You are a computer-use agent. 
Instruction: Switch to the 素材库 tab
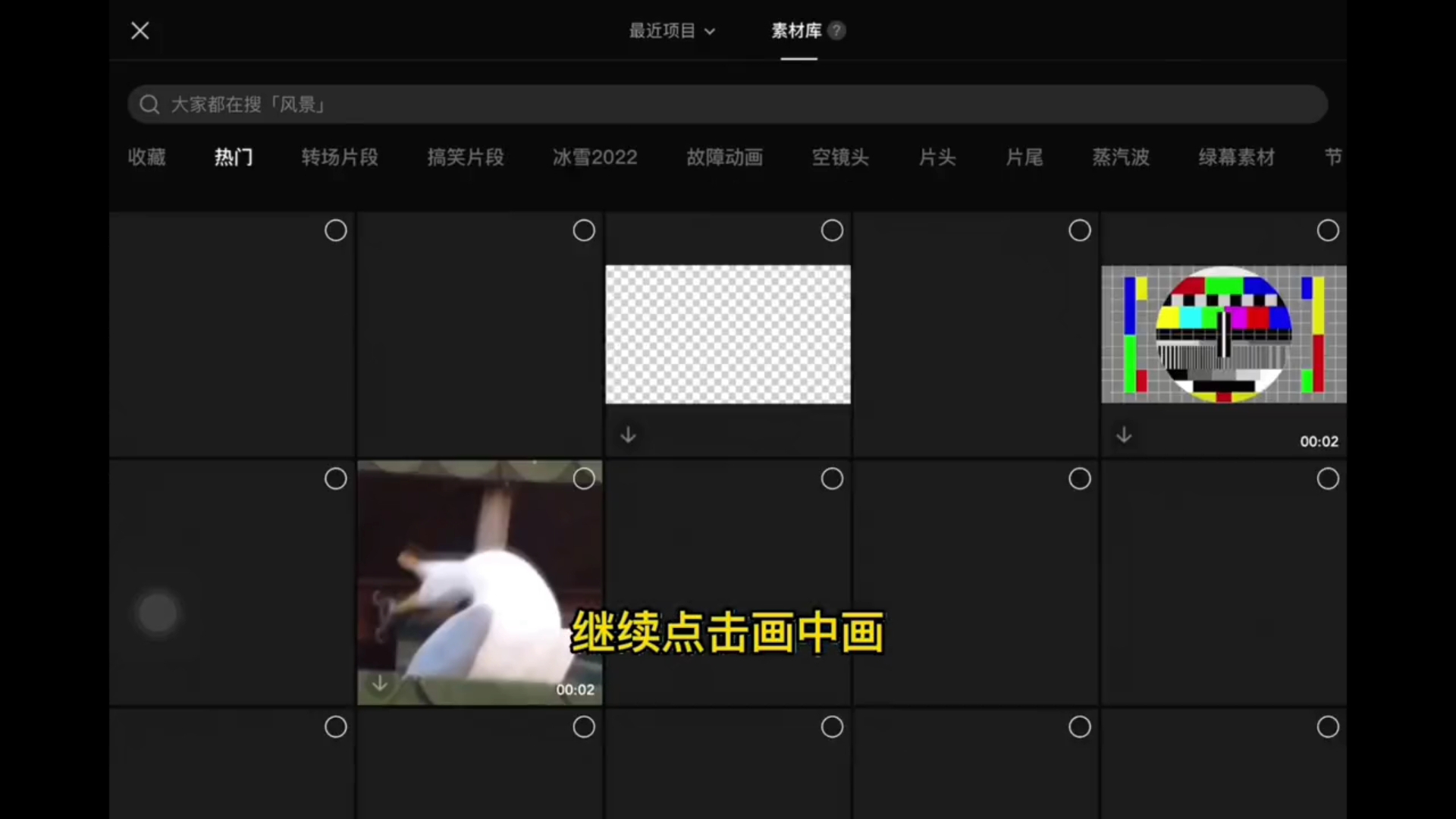click(796, 30)
